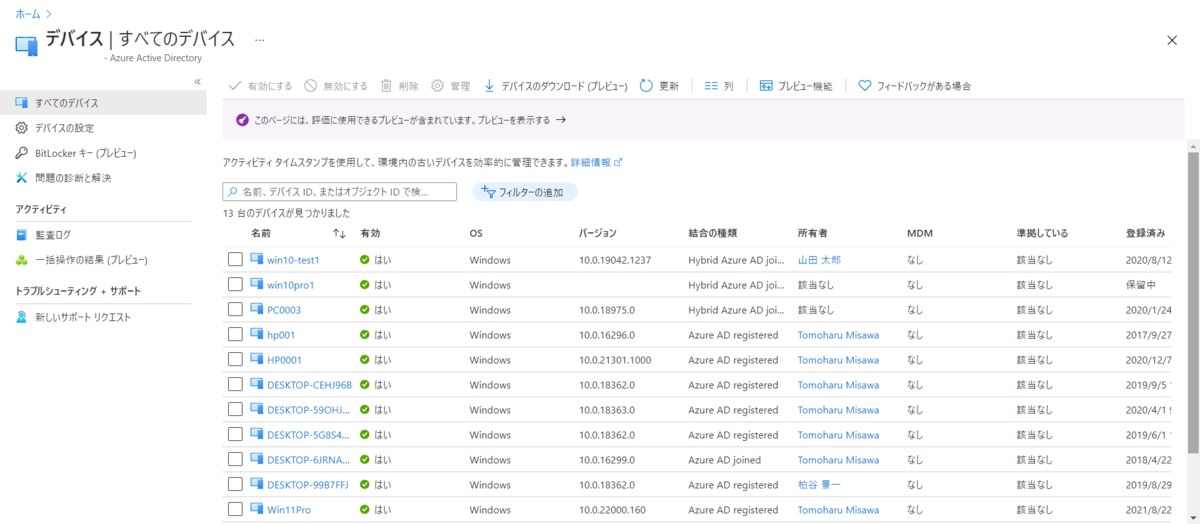Click the 管理 gear toolbar button

pos(450,86)
